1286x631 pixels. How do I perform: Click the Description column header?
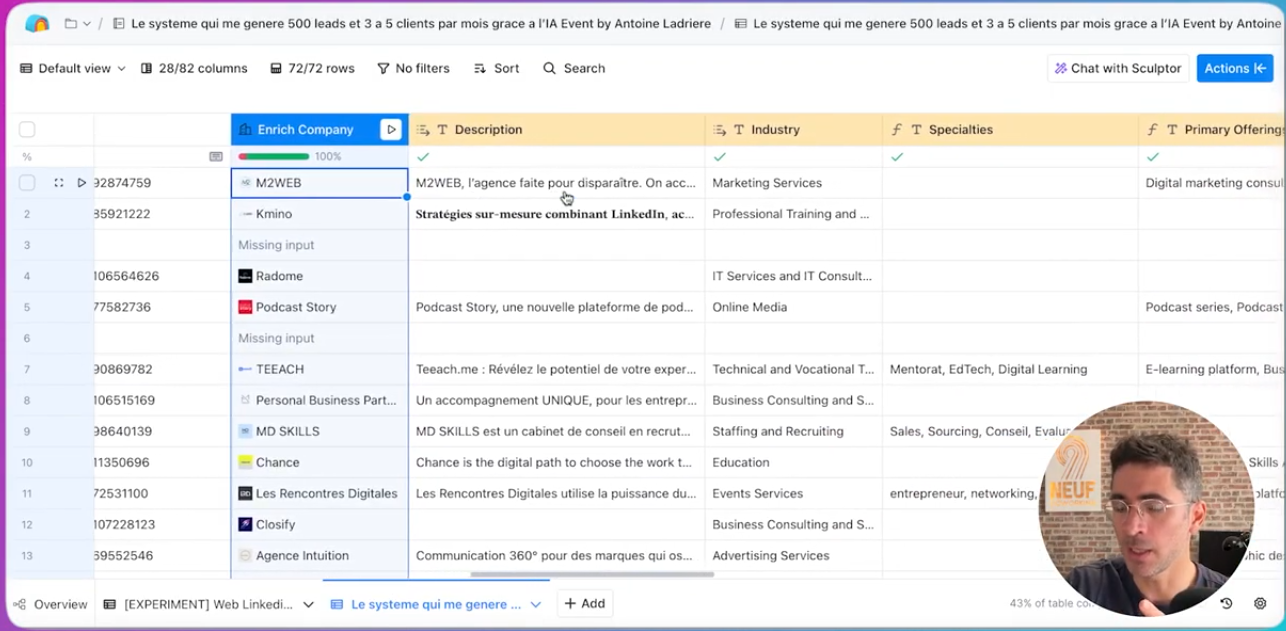tap(556, 129)
